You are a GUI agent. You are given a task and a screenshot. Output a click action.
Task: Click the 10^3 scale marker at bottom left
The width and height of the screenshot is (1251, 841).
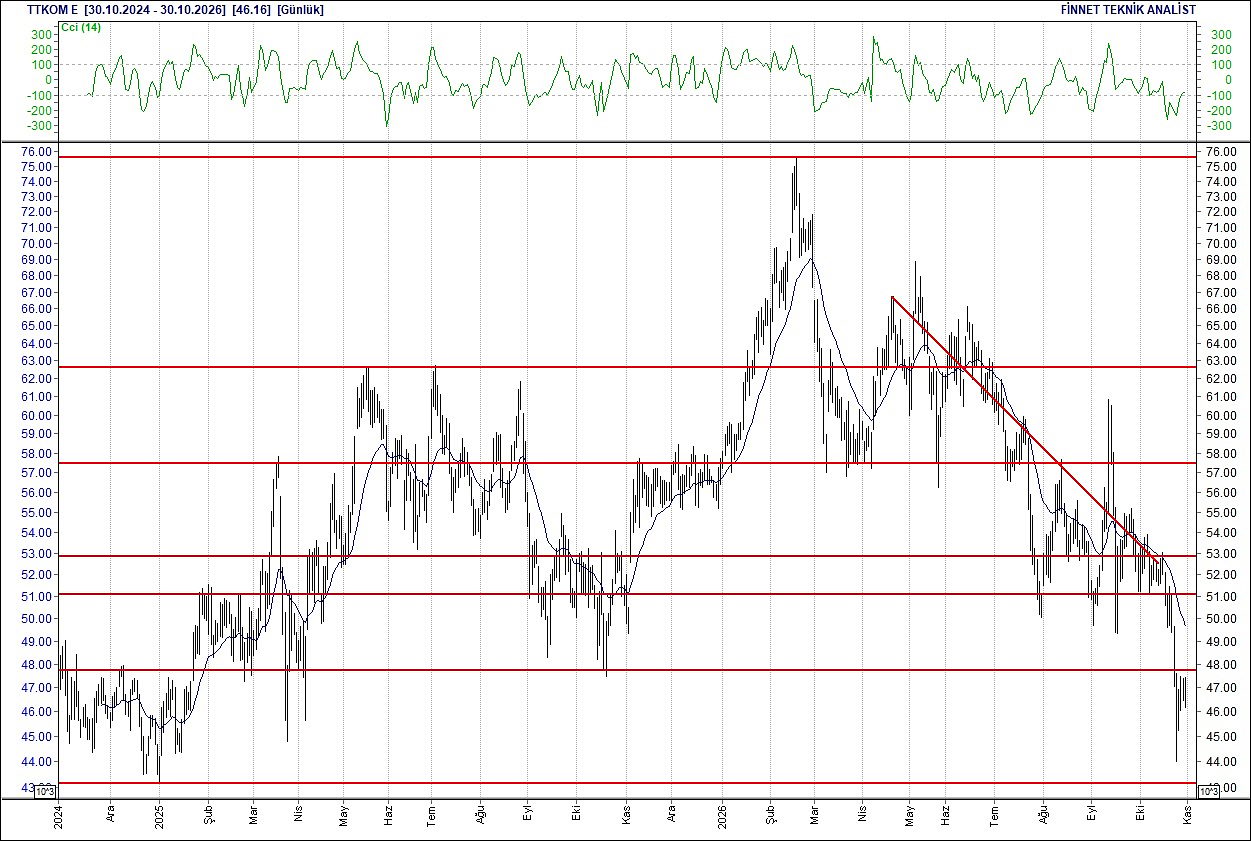coord(47,791)
